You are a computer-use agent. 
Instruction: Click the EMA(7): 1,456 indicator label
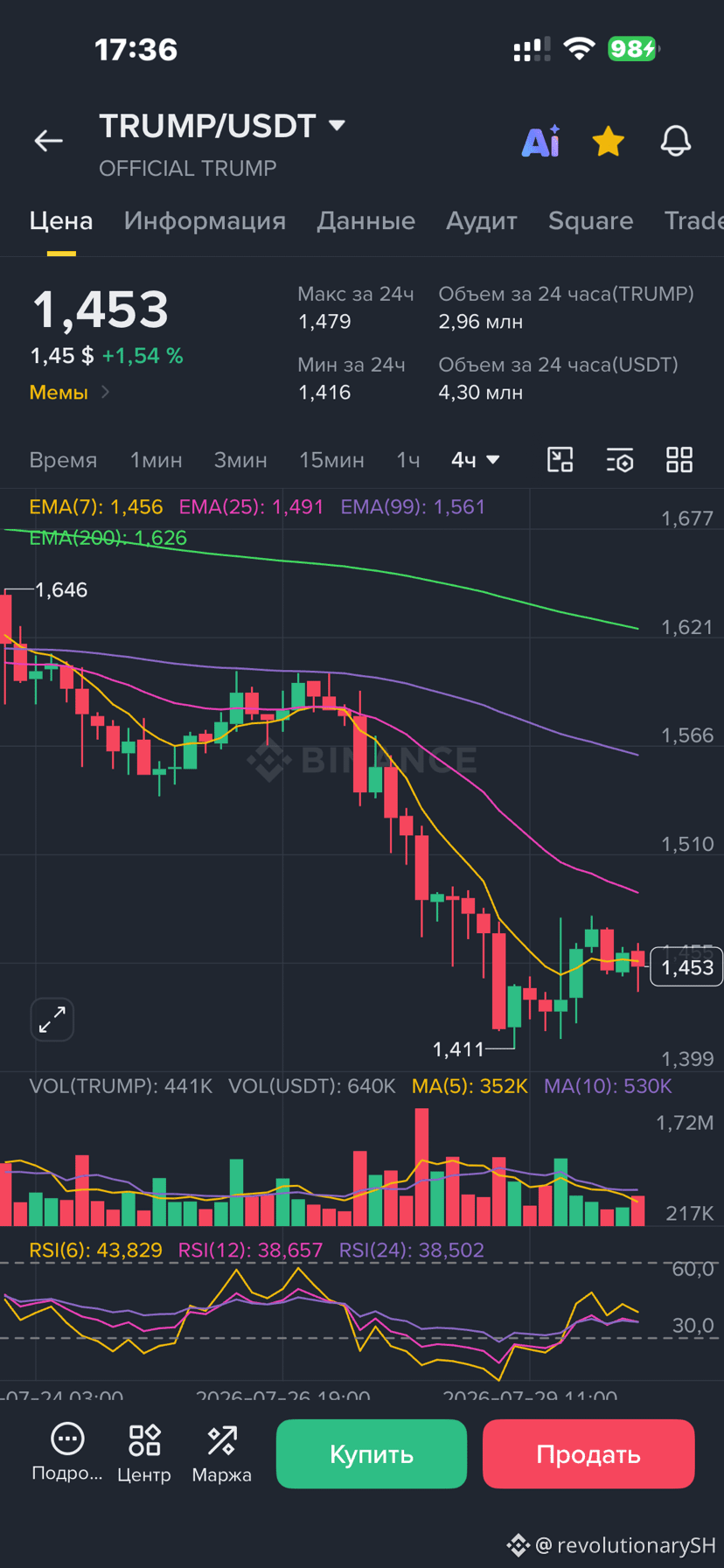96,507
